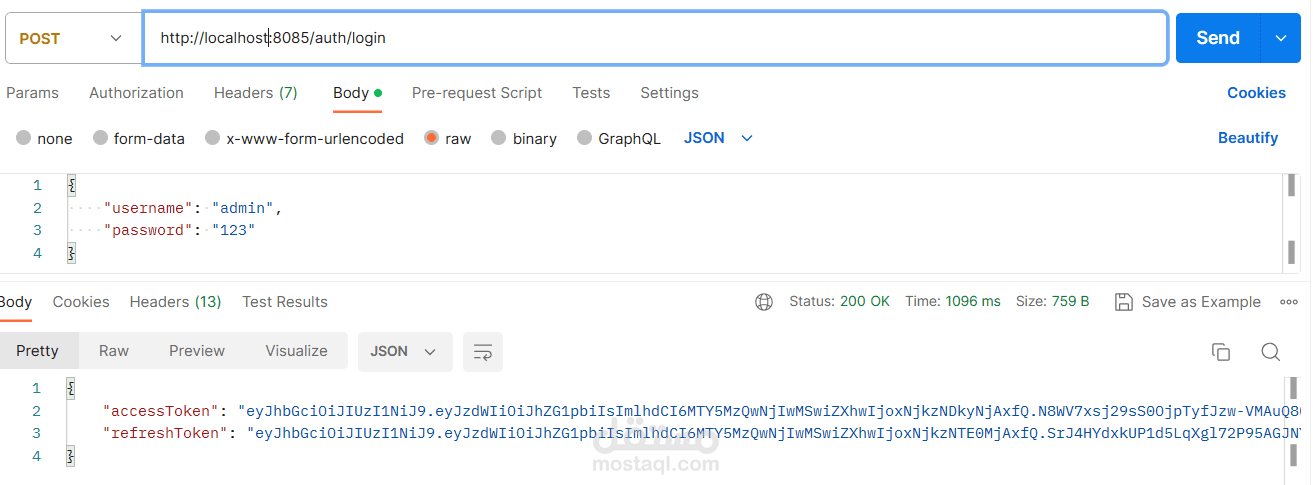Switch to the Test Results tab
The width and height of the screenshot is (1313, 485).
(285, 302)
